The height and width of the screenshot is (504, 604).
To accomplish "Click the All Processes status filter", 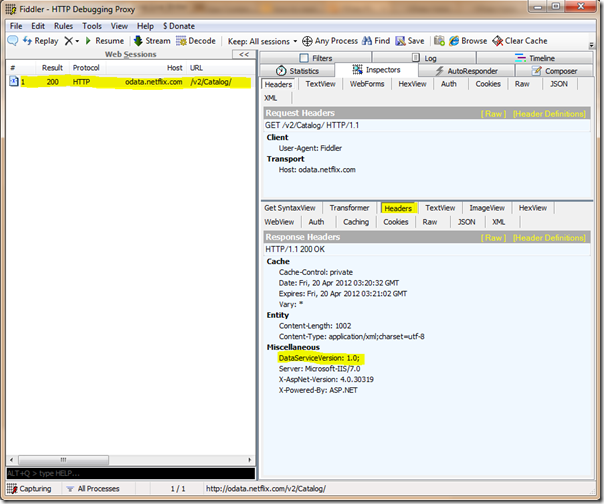I will (x=93, y=489).
